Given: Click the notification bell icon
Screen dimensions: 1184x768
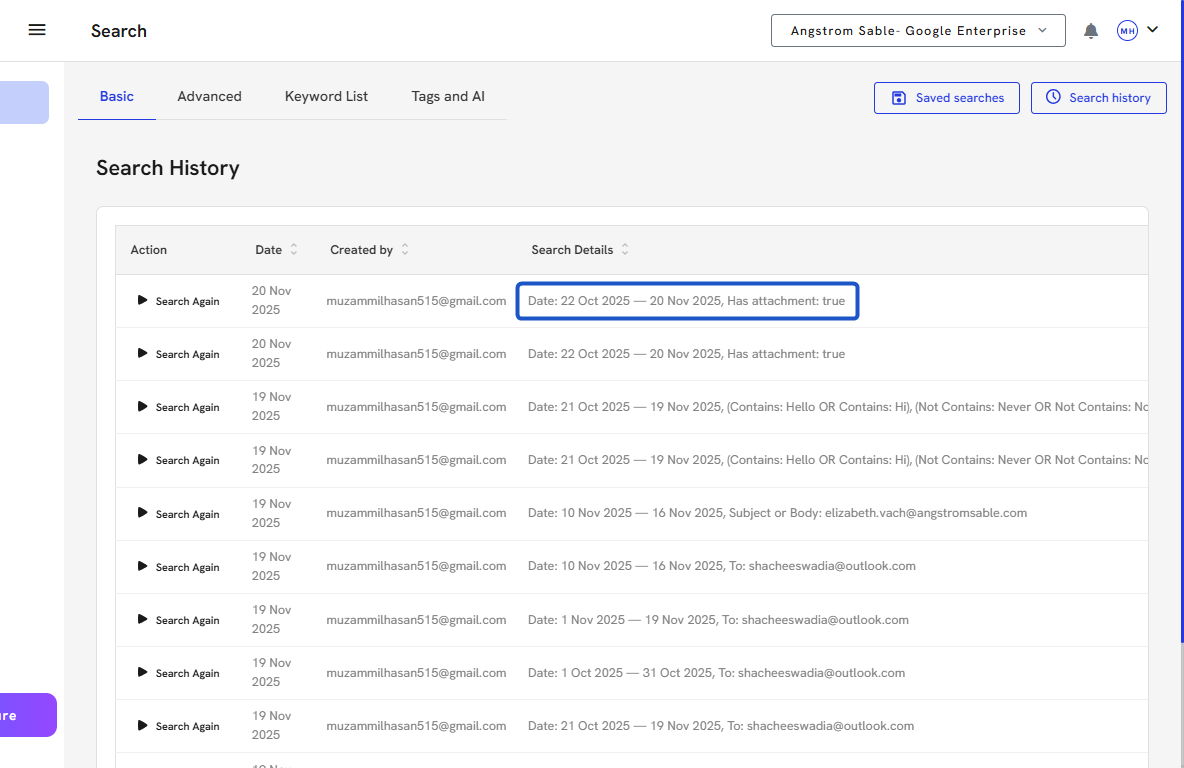Looking at the screenshot, I should click(1091, 31).
